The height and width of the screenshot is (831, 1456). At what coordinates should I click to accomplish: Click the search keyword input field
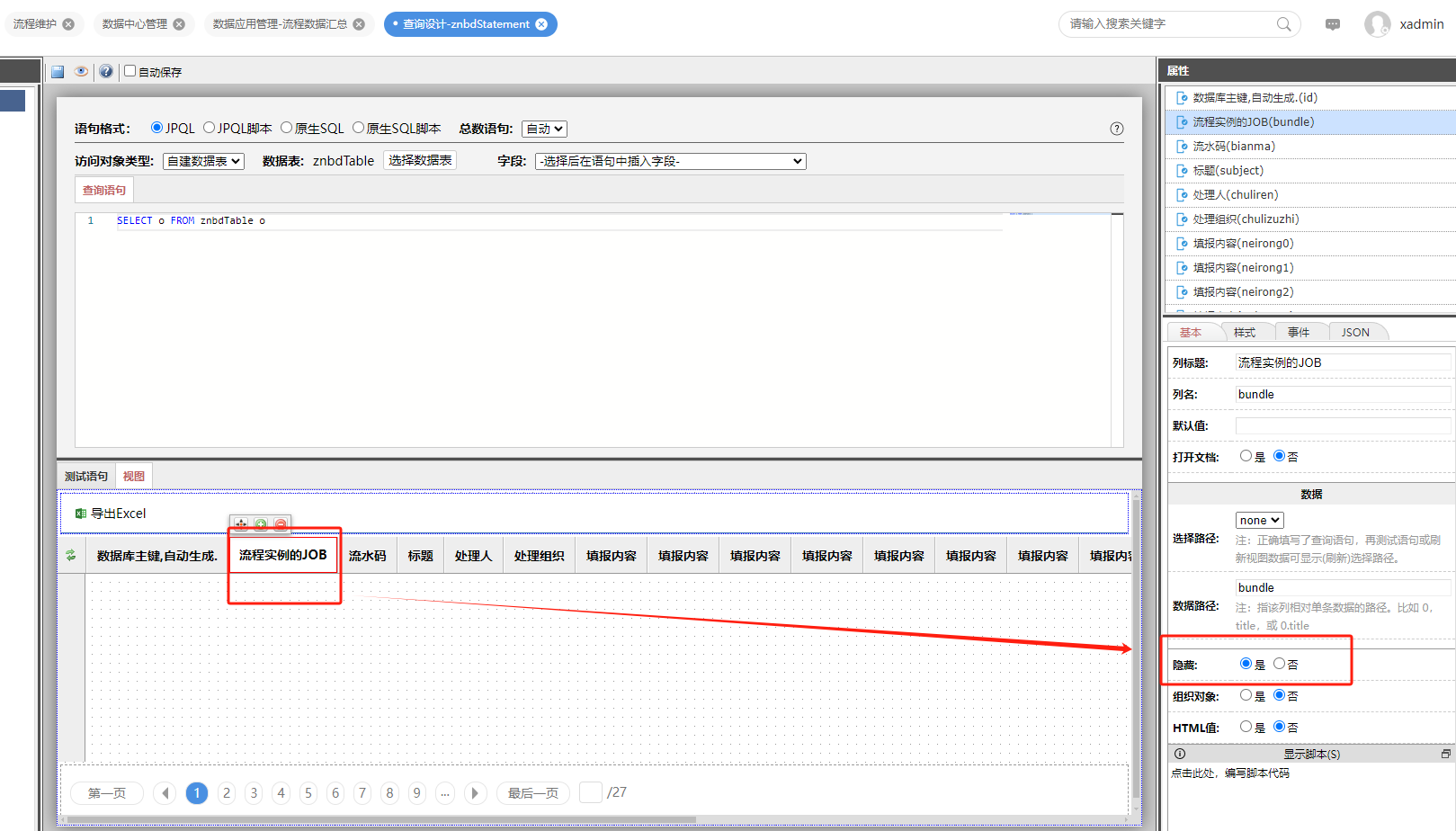tap(1169, 24)
